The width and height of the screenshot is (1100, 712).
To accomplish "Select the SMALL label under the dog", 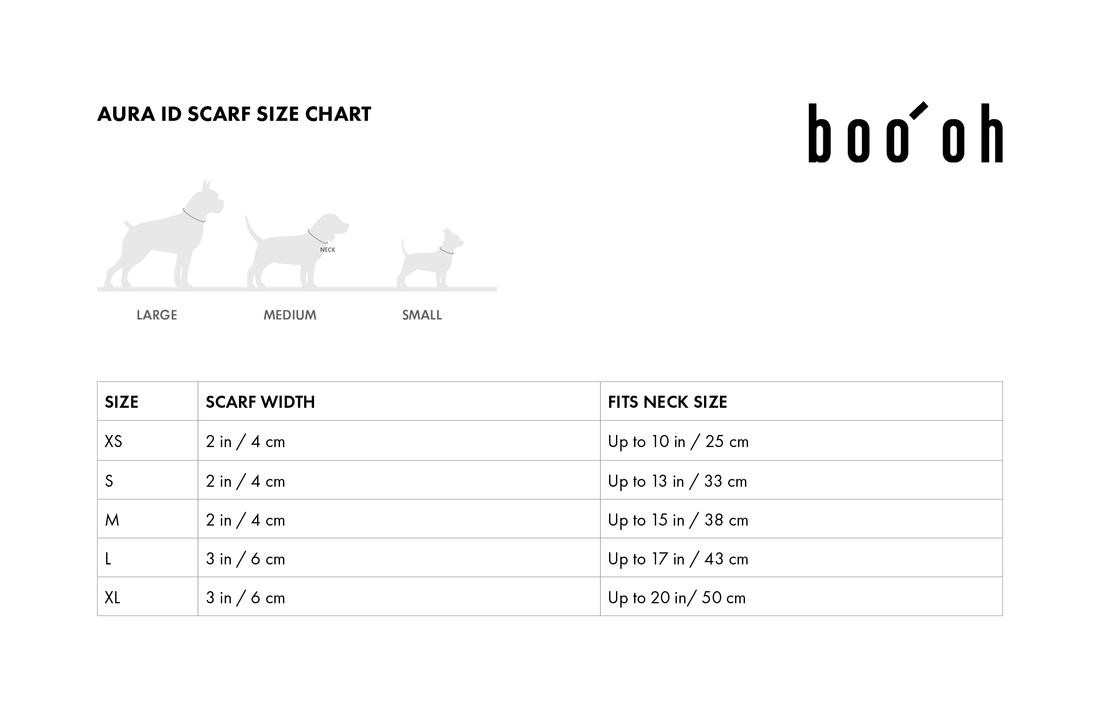I will point(422,315).
